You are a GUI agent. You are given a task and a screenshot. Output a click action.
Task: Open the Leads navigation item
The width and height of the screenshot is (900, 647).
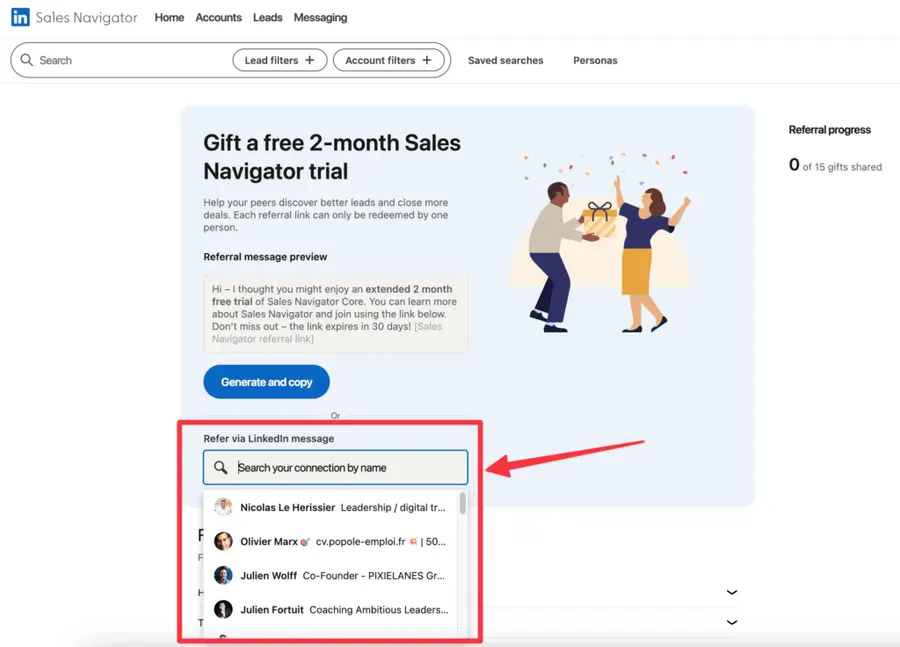[x=267, y=17]
